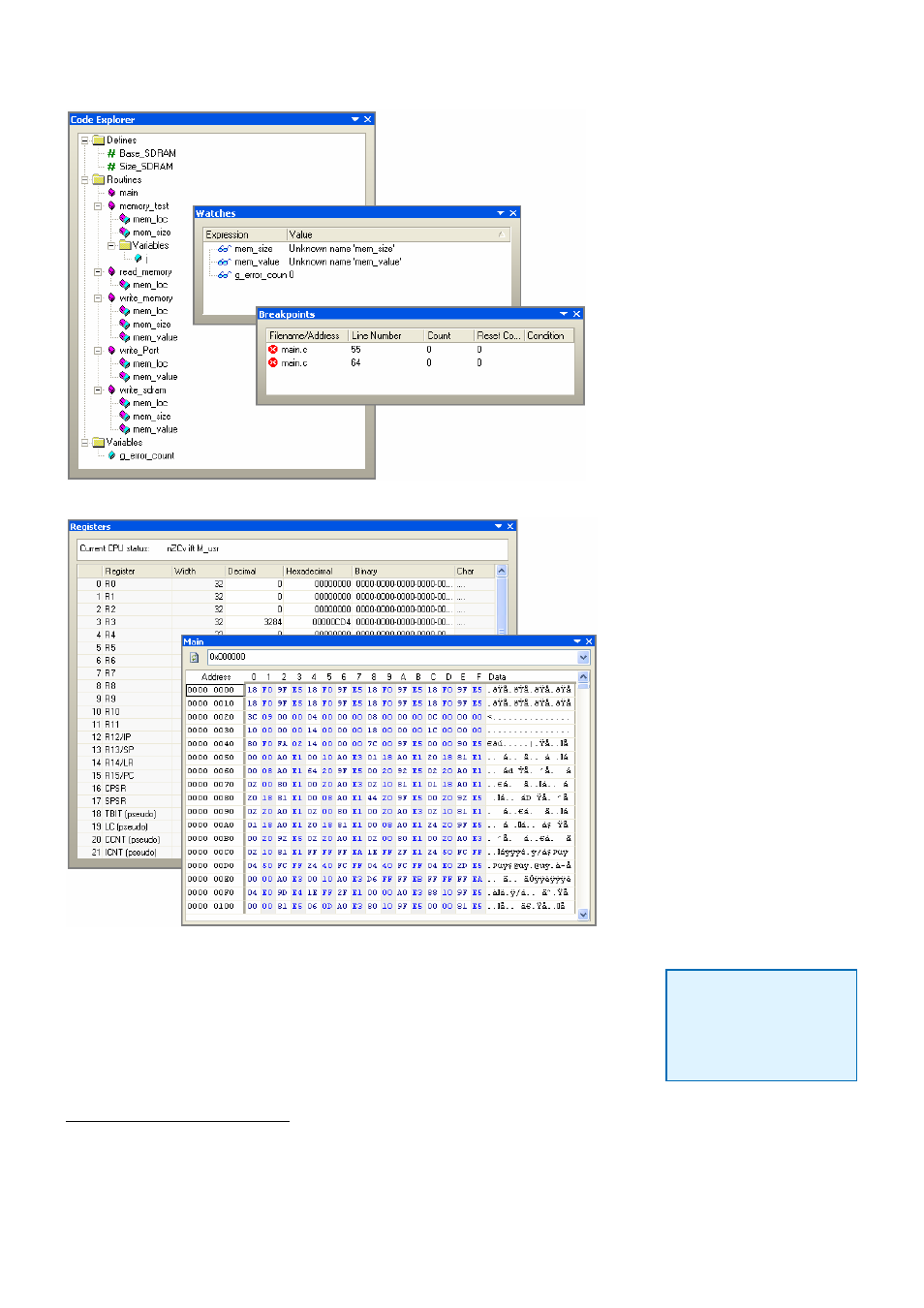Viewport: 924px width, 1308px height.
Task: Close the Breakpoints panel
Action: point(576,314)
